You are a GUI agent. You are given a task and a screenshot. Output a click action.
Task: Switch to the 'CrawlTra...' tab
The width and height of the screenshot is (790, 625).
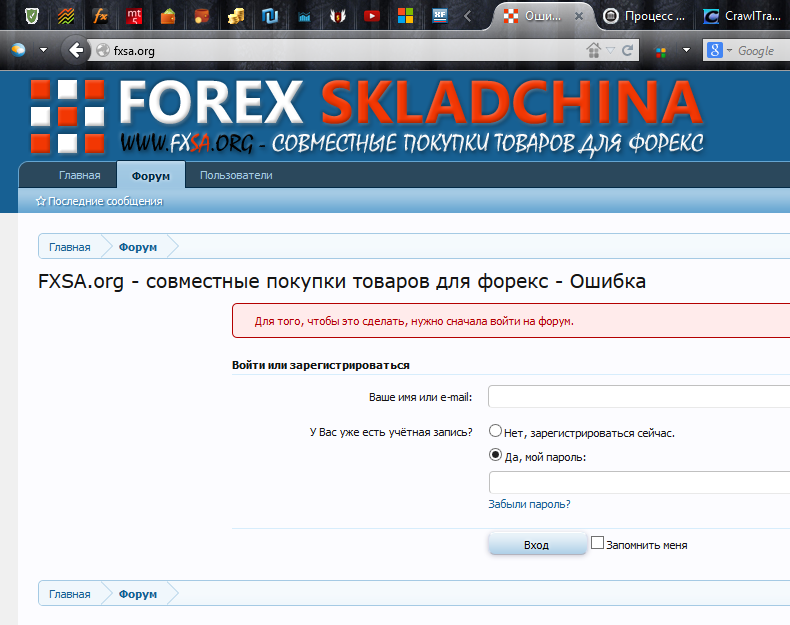click(x=743, y=16)
